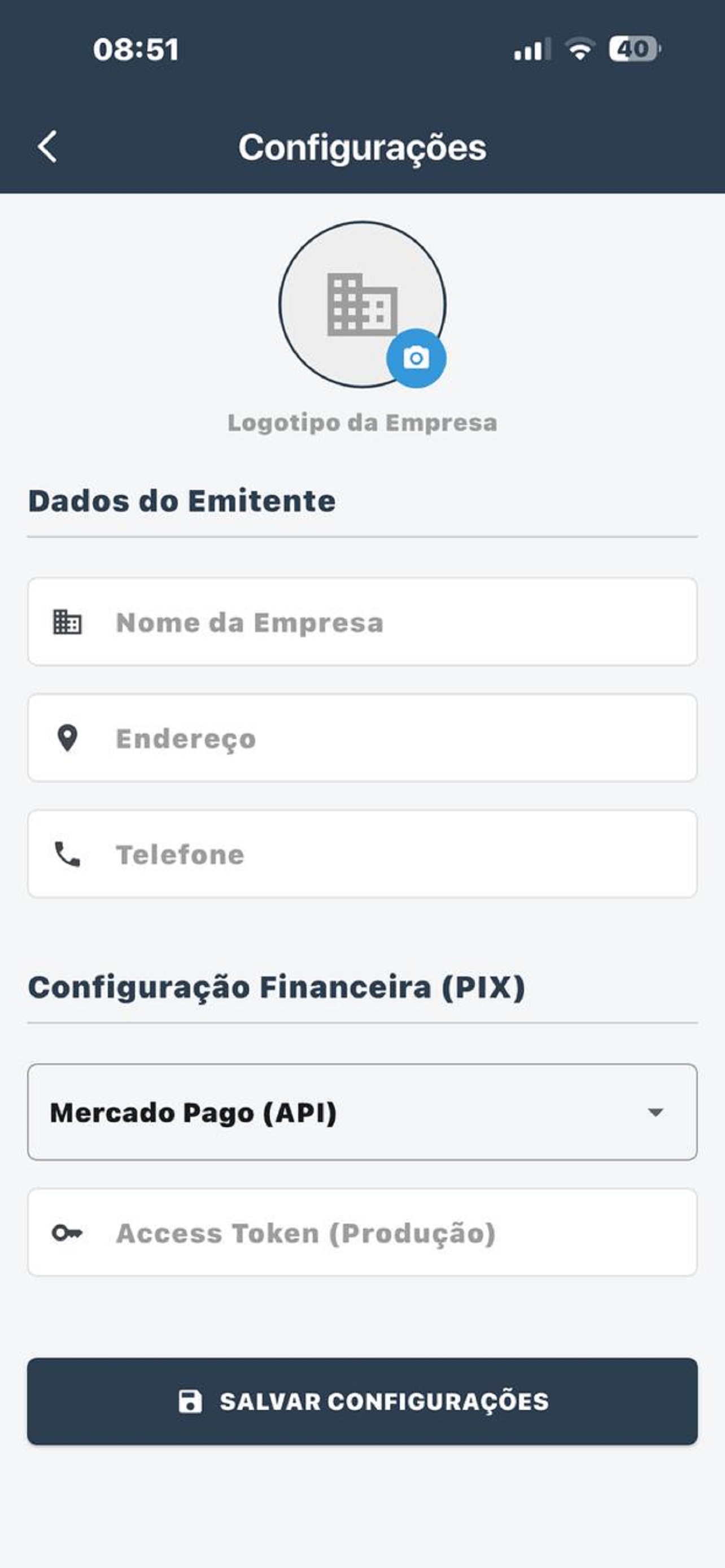Click the building icon beside Nome da Empresa
The width and height of the screenshot is (725, 1568).
click(x=67, y=621)
